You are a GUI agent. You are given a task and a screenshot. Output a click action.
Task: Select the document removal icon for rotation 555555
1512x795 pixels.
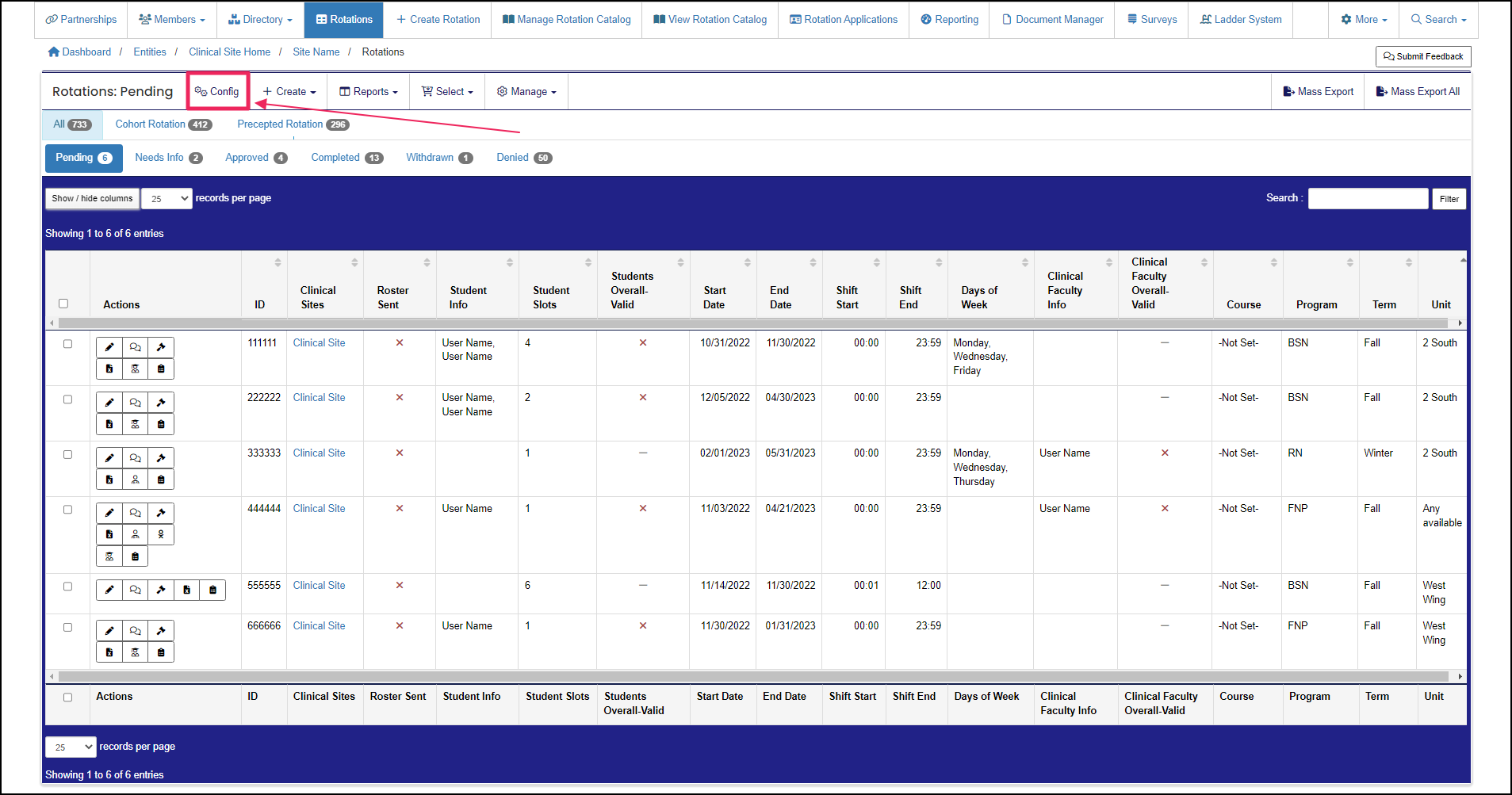pyautogui.click(x=187, y=590)
